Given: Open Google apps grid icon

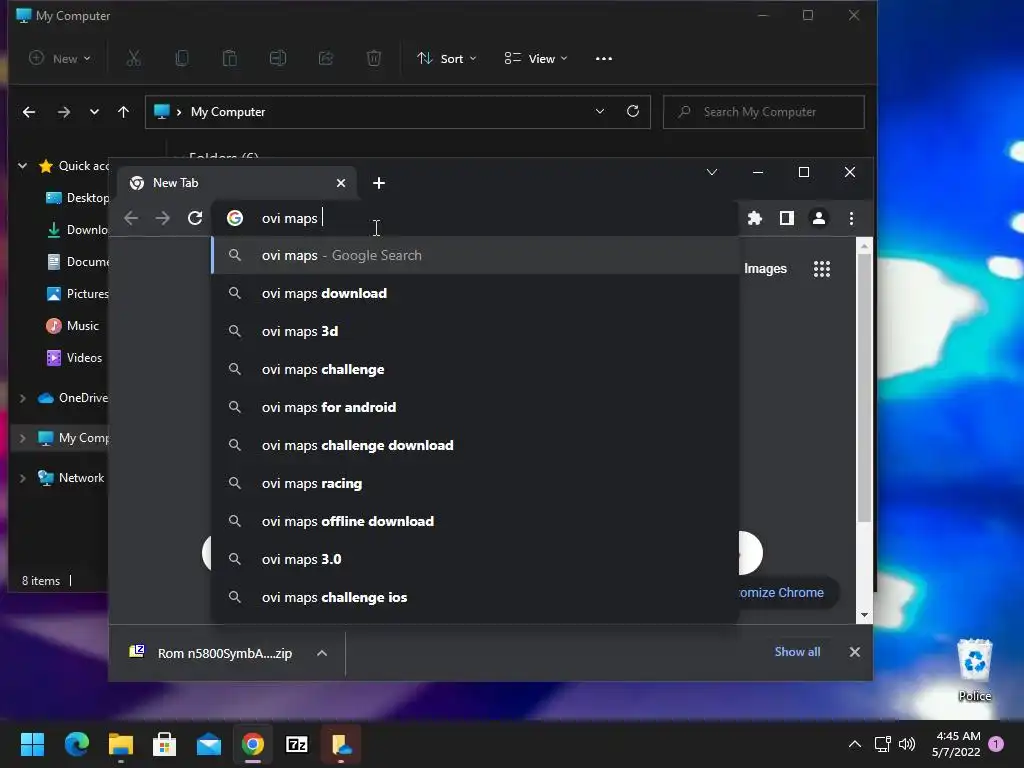Looking at the screenshot, I should [822, 268].
